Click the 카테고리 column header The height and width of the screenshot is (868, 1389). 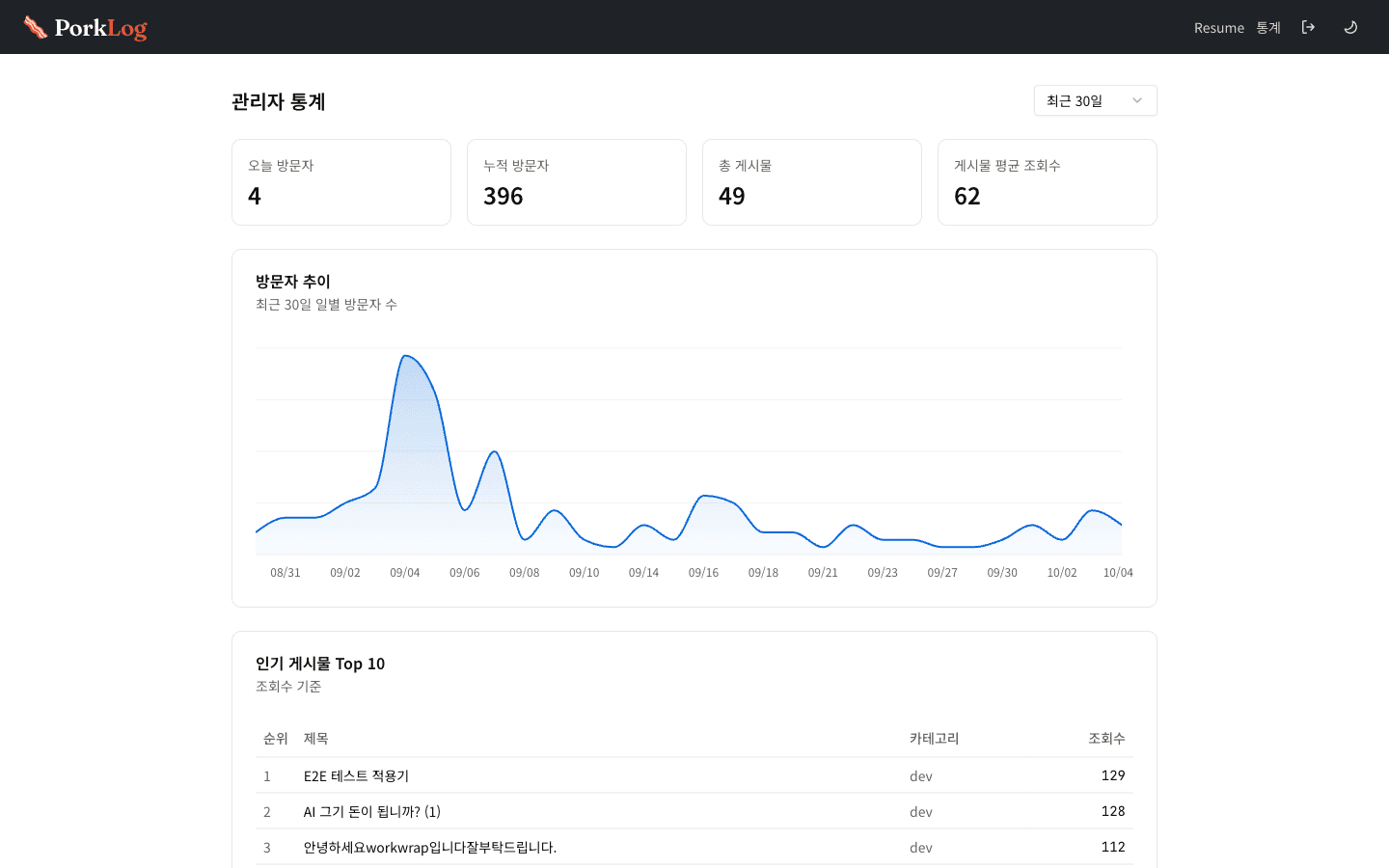(935, 739)
